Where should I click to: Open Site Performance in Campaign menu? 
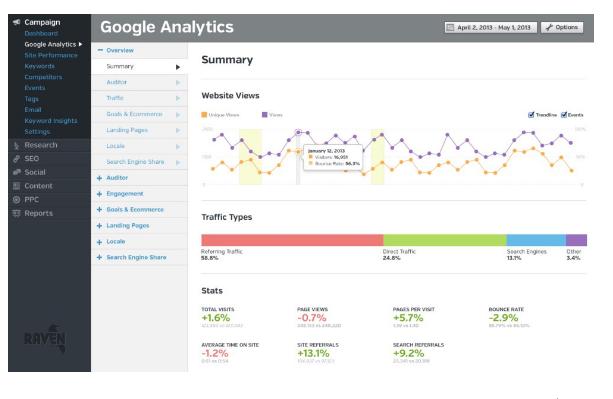51,55
